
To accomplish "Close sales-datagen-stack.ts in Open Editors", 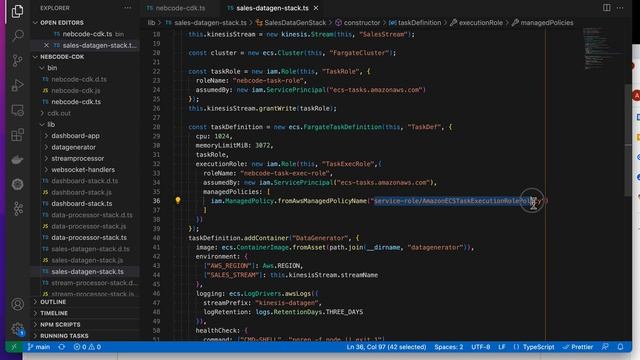I will coord(46,45).
